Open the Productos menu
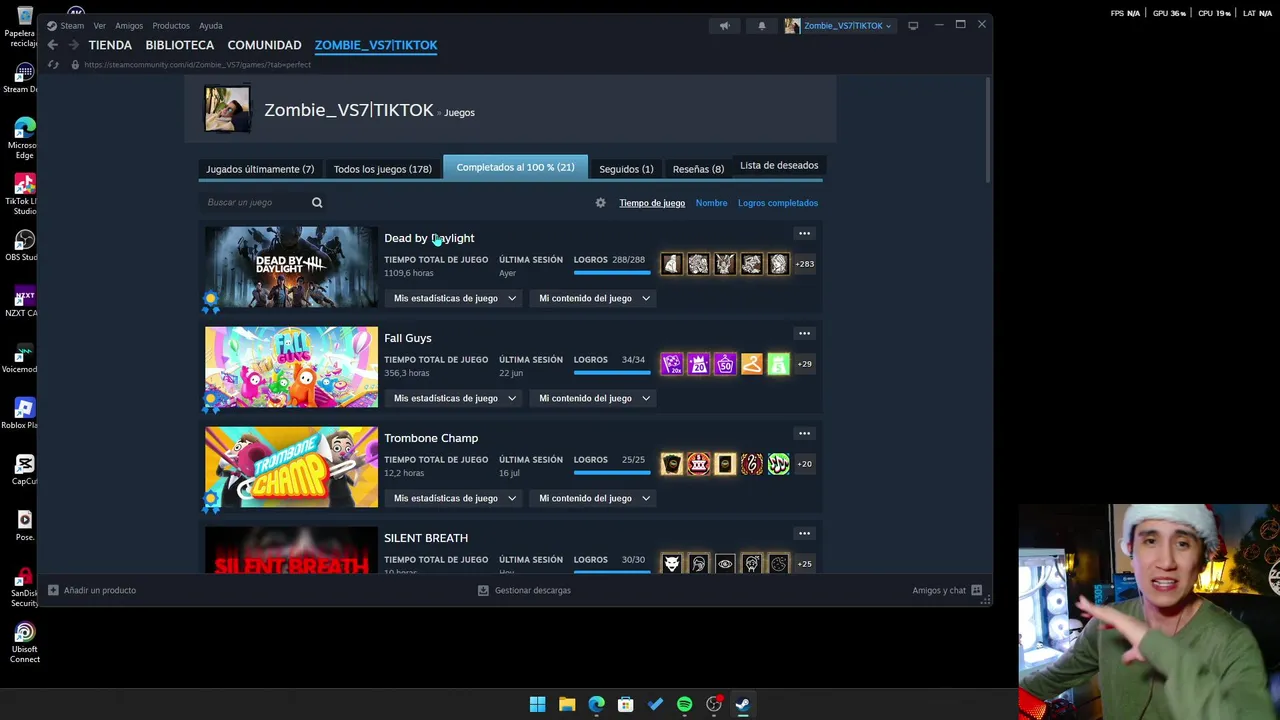 tap(171, 26)
